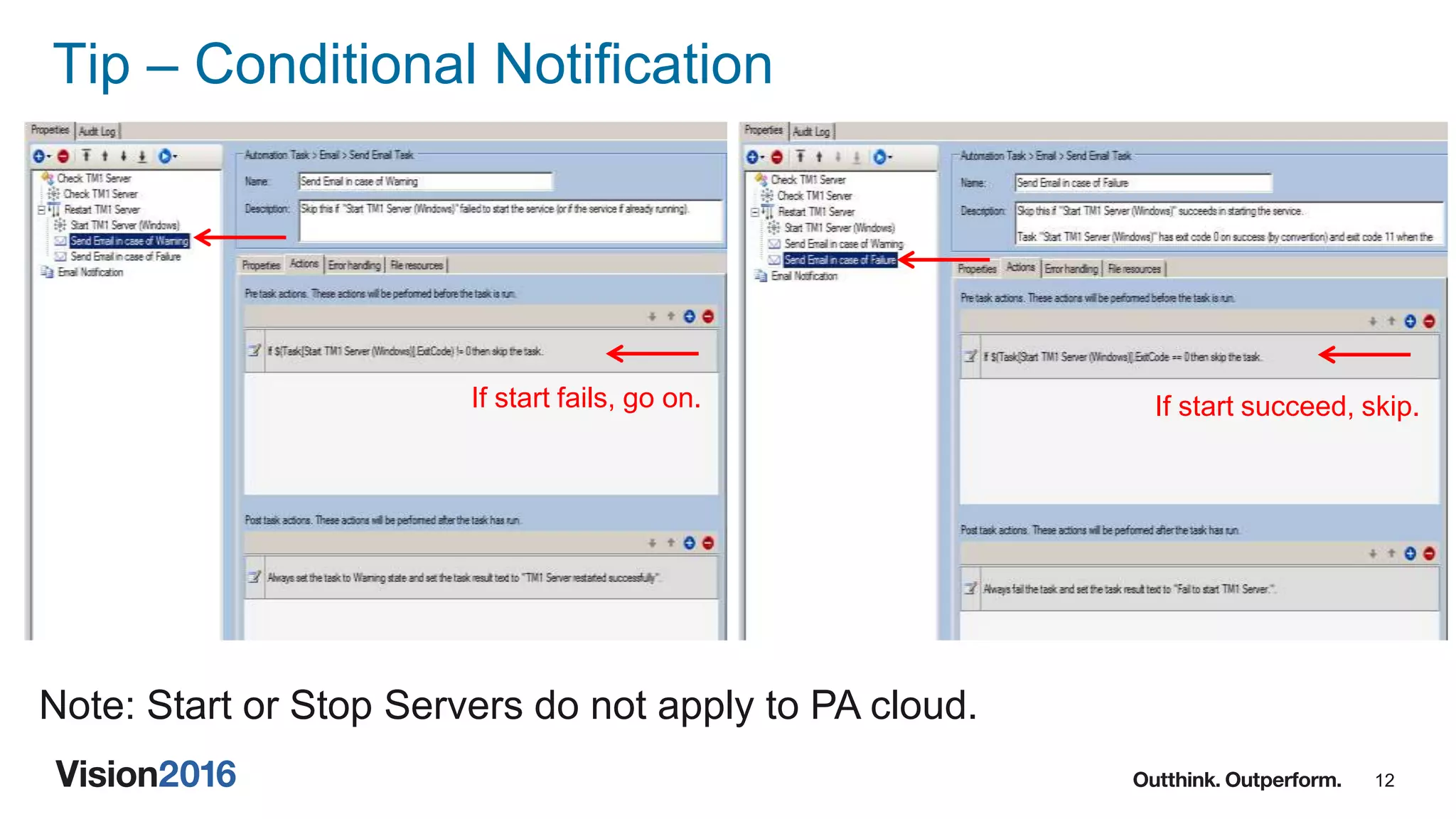The height and width of the screenshot is (819, 1456).
Task: Add a post-task action in right window
Action: tap(1410, 553)
